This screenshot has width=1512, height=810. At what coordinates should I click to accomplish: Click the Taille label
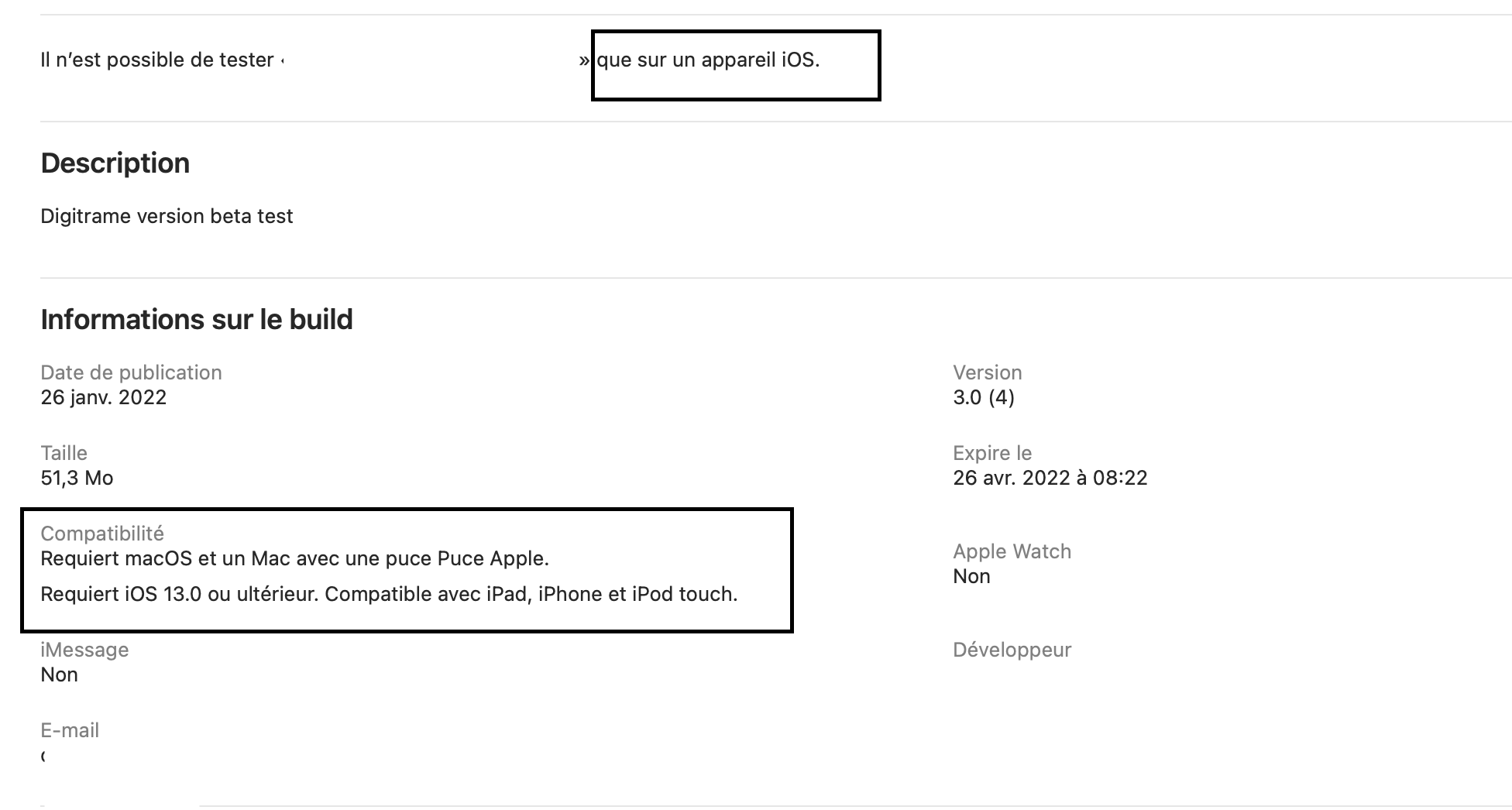point(64,453)
